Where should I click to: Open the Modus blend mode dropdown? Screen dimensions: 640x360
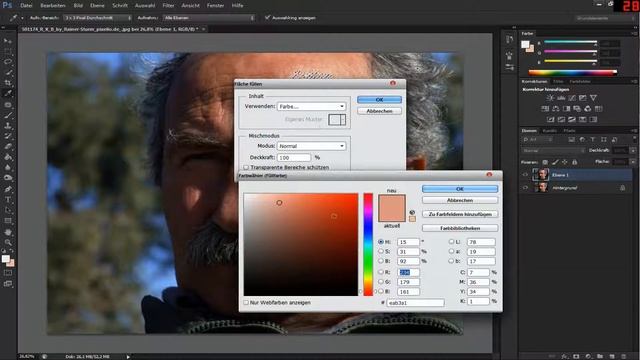pyautogui.click(x=311, y=146)
